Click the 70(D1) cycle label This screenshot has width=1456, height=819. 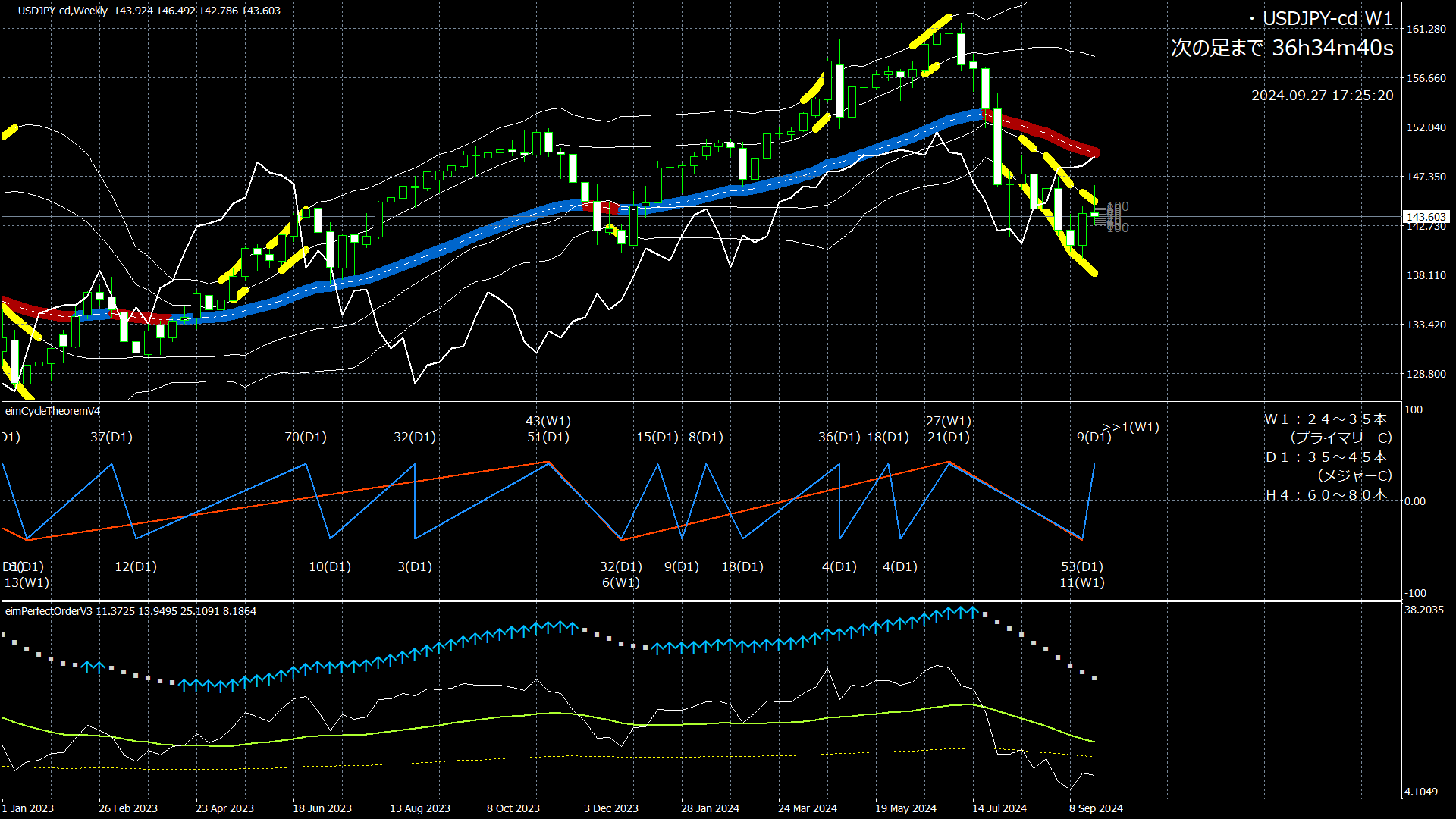pos(306,437)
